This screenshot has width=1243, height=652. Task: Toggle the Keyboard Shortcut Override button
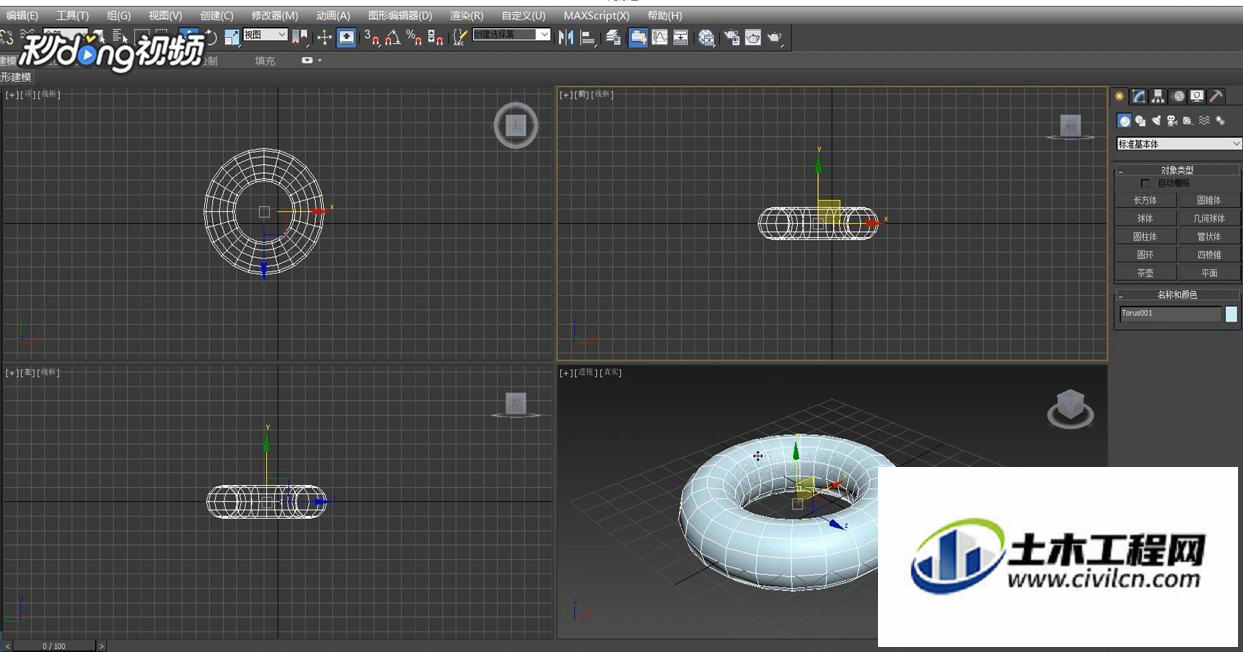(346, 37)
